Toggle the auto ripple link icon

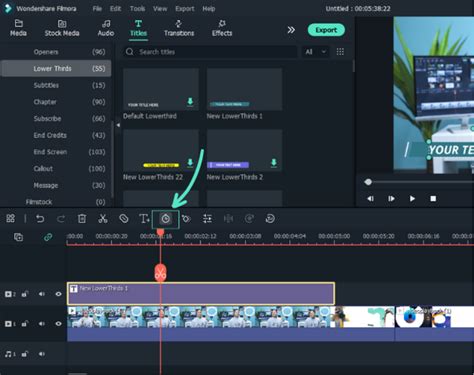click(x=48, y=237)
